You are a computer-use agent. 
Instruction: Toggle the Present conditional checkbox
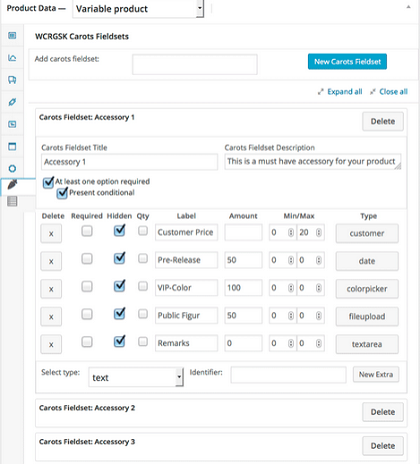[62, 193]
